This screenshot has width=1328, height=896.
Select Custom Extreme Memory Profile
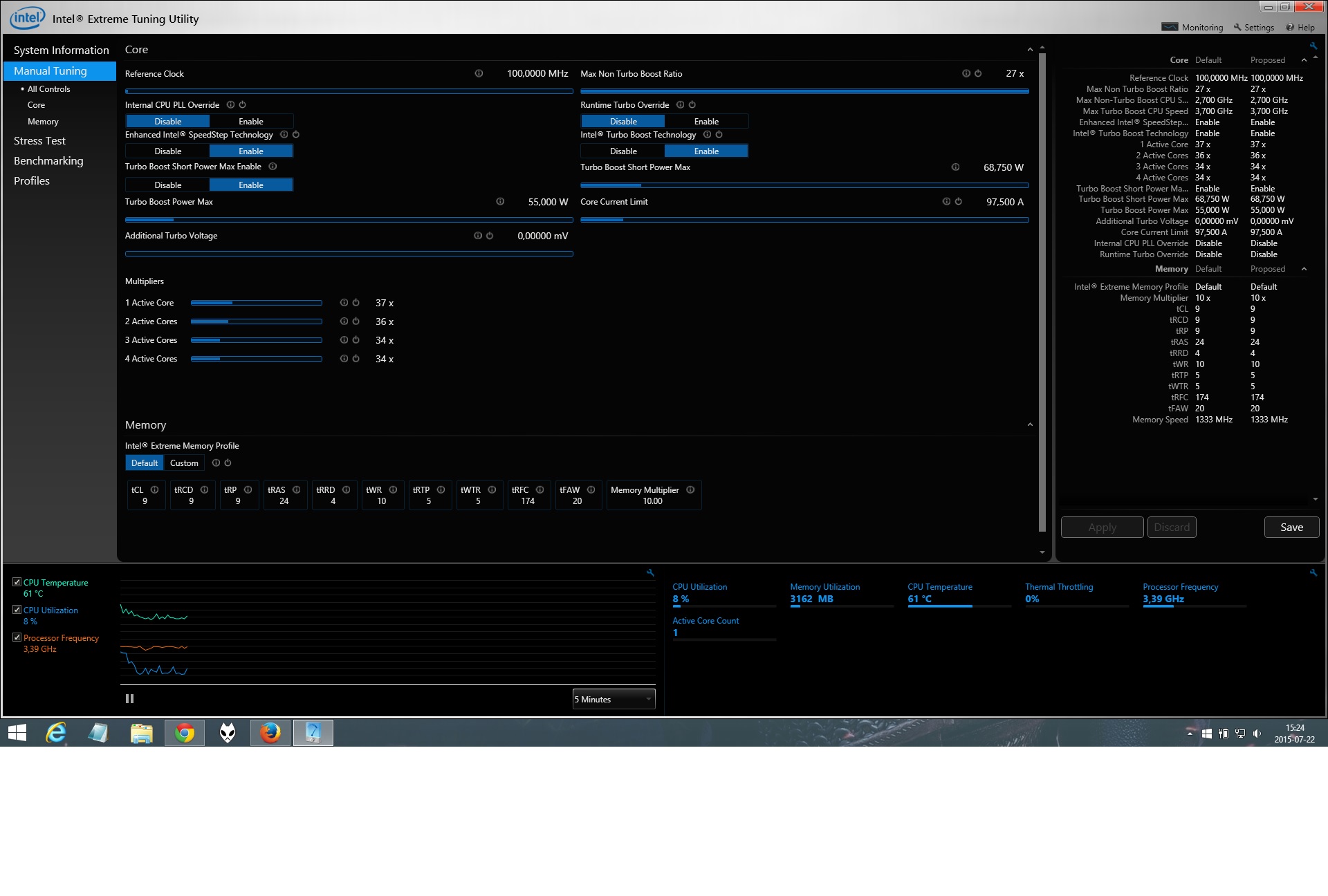[184, 463]
